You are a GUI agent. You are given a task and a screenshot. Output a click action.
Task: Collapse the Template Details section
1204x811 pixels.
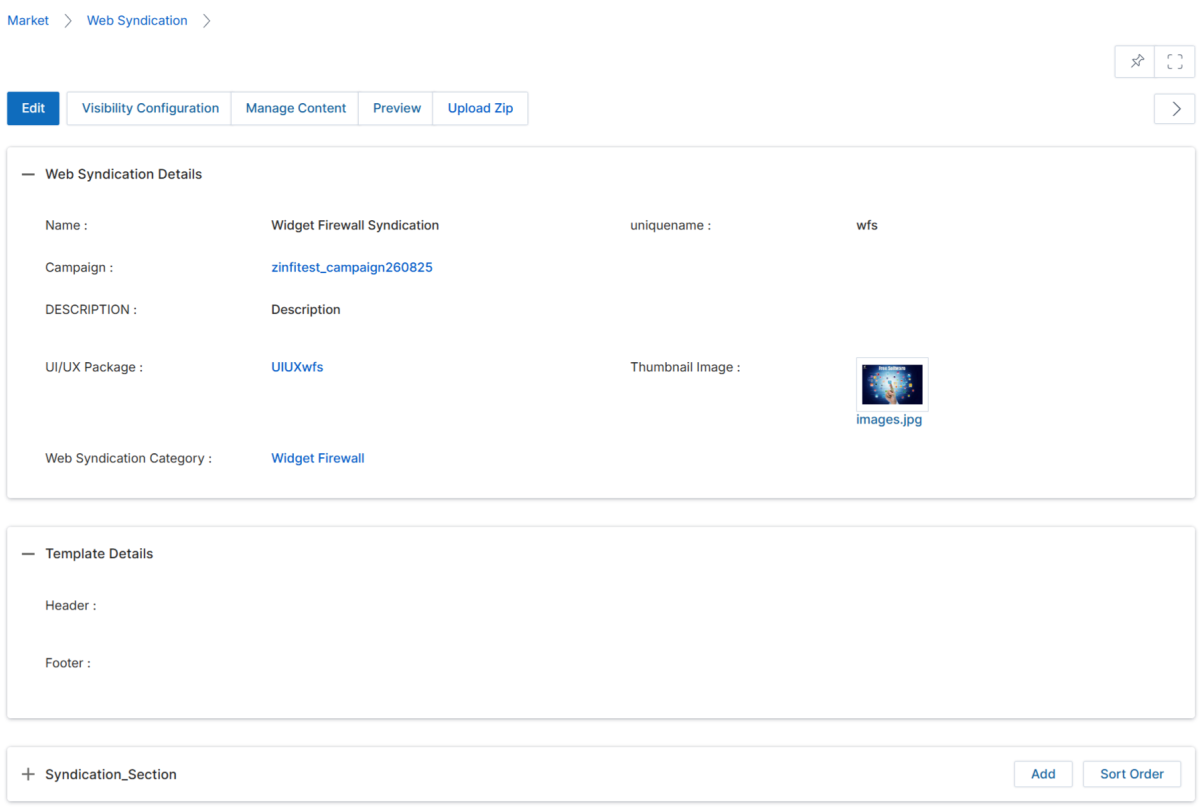coord(28,554)
